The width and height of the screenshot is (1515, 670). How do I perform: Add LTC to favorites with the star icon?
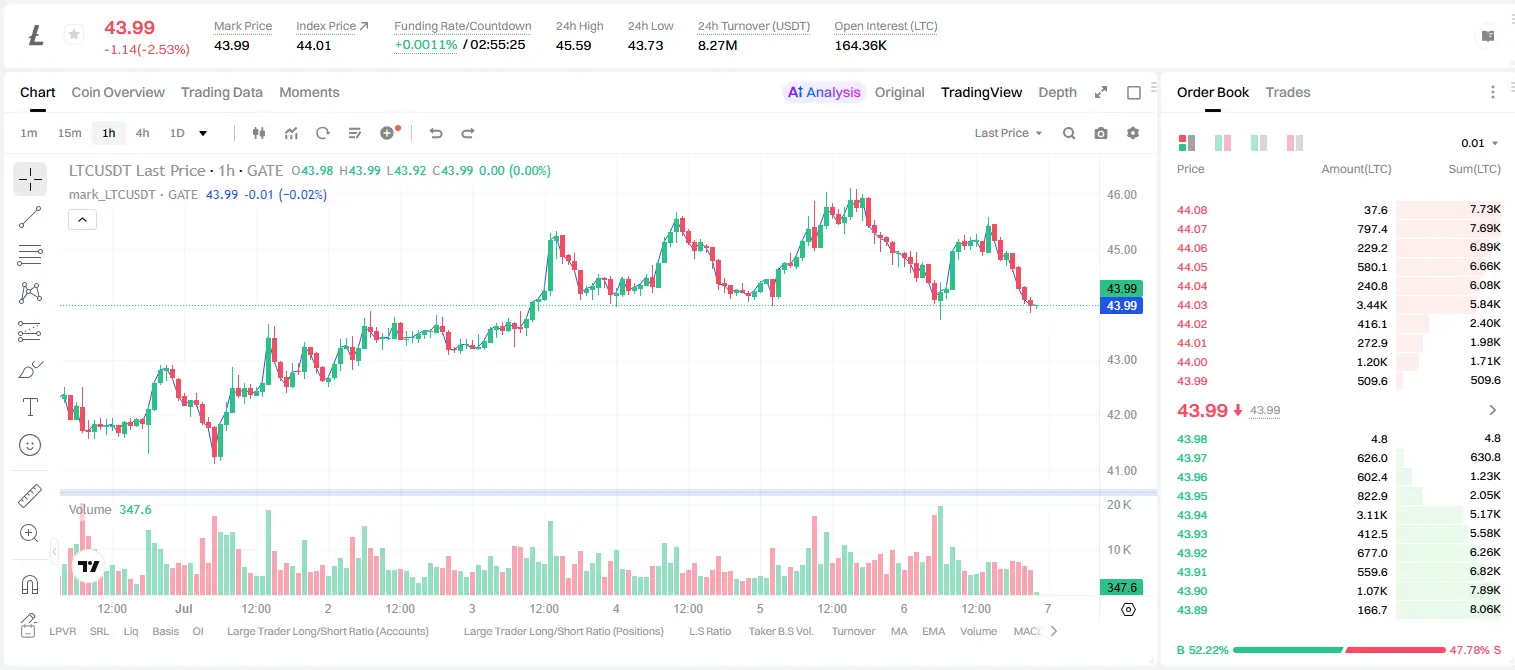[x=73, y=35]
